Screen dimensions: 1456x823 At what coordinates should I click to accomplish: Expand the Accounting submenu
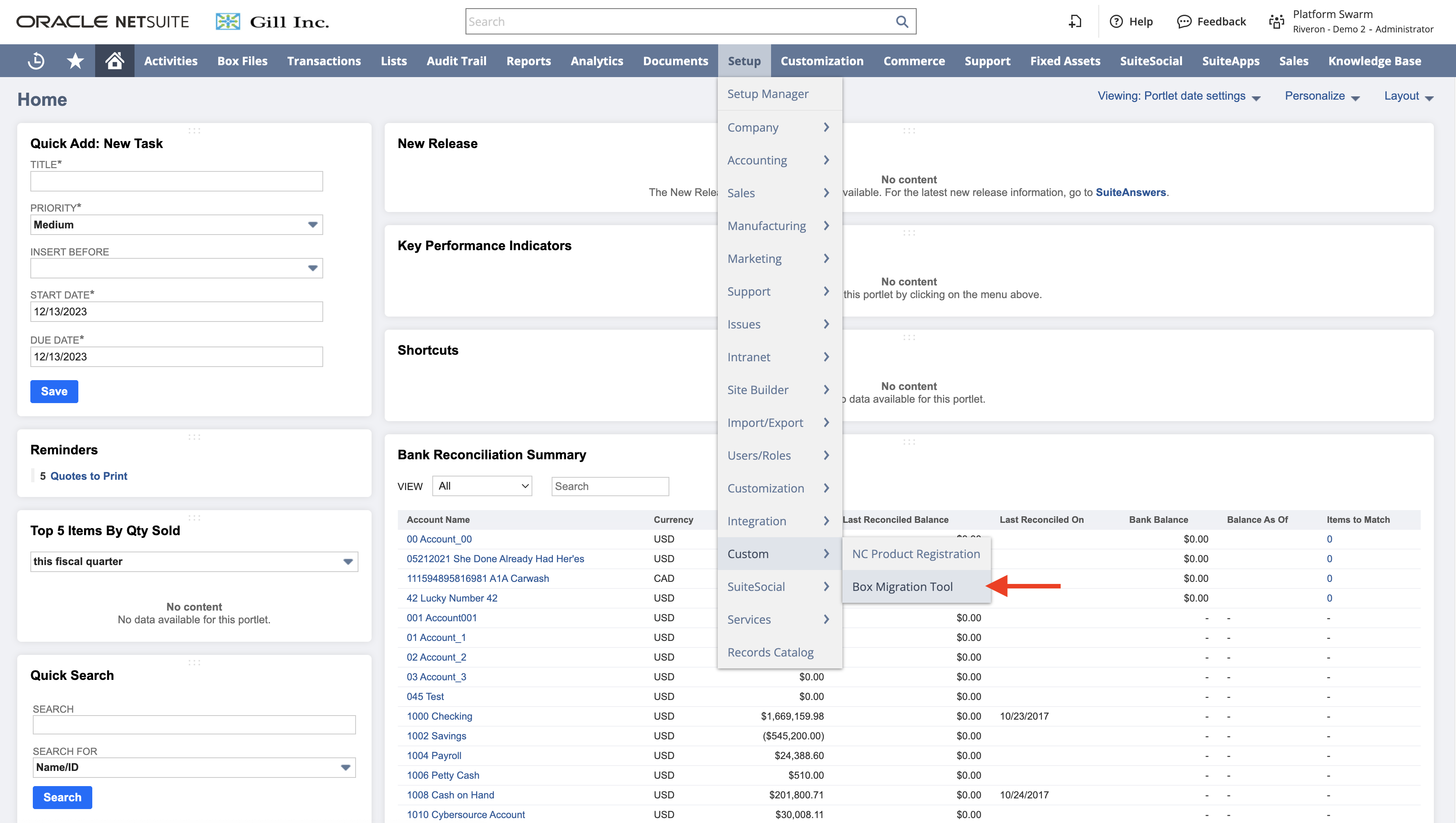[x=779, y=160]
